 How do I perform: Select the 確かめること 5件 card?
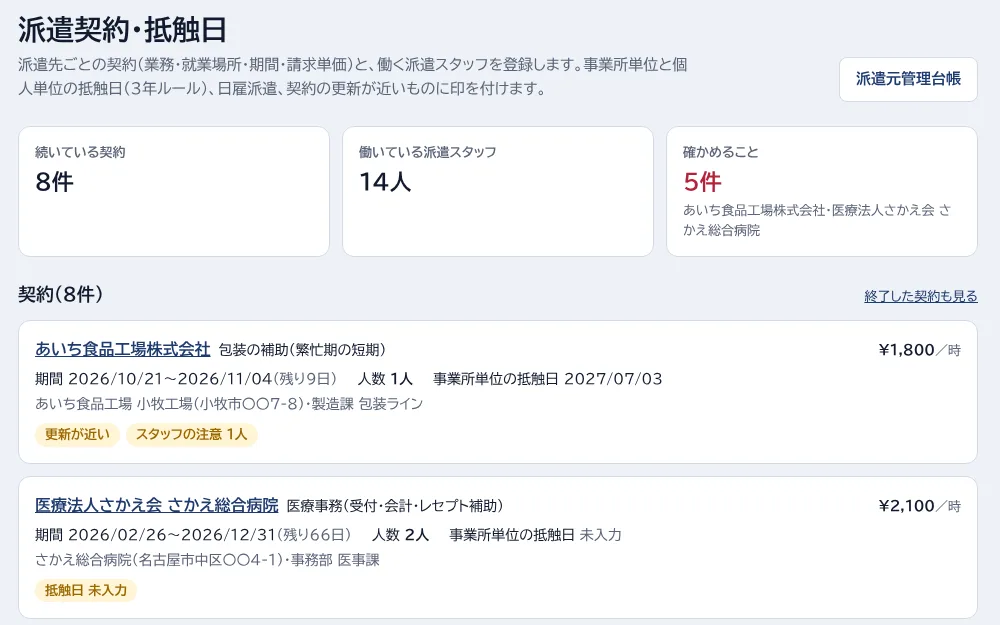point(822,191)
